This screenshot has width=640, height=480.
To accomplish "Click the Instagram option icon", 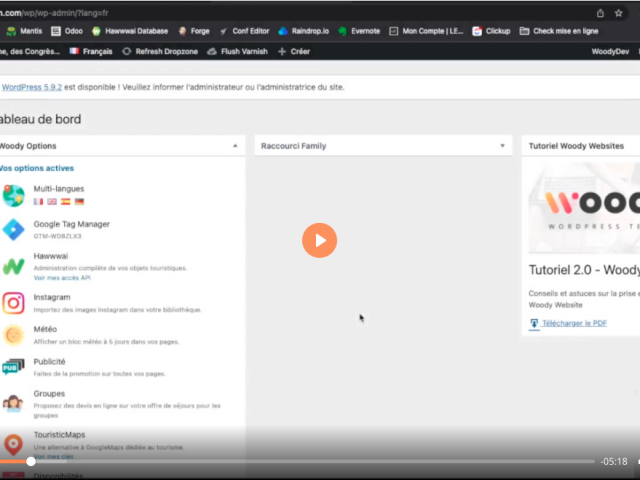I will tap(13, 303).
